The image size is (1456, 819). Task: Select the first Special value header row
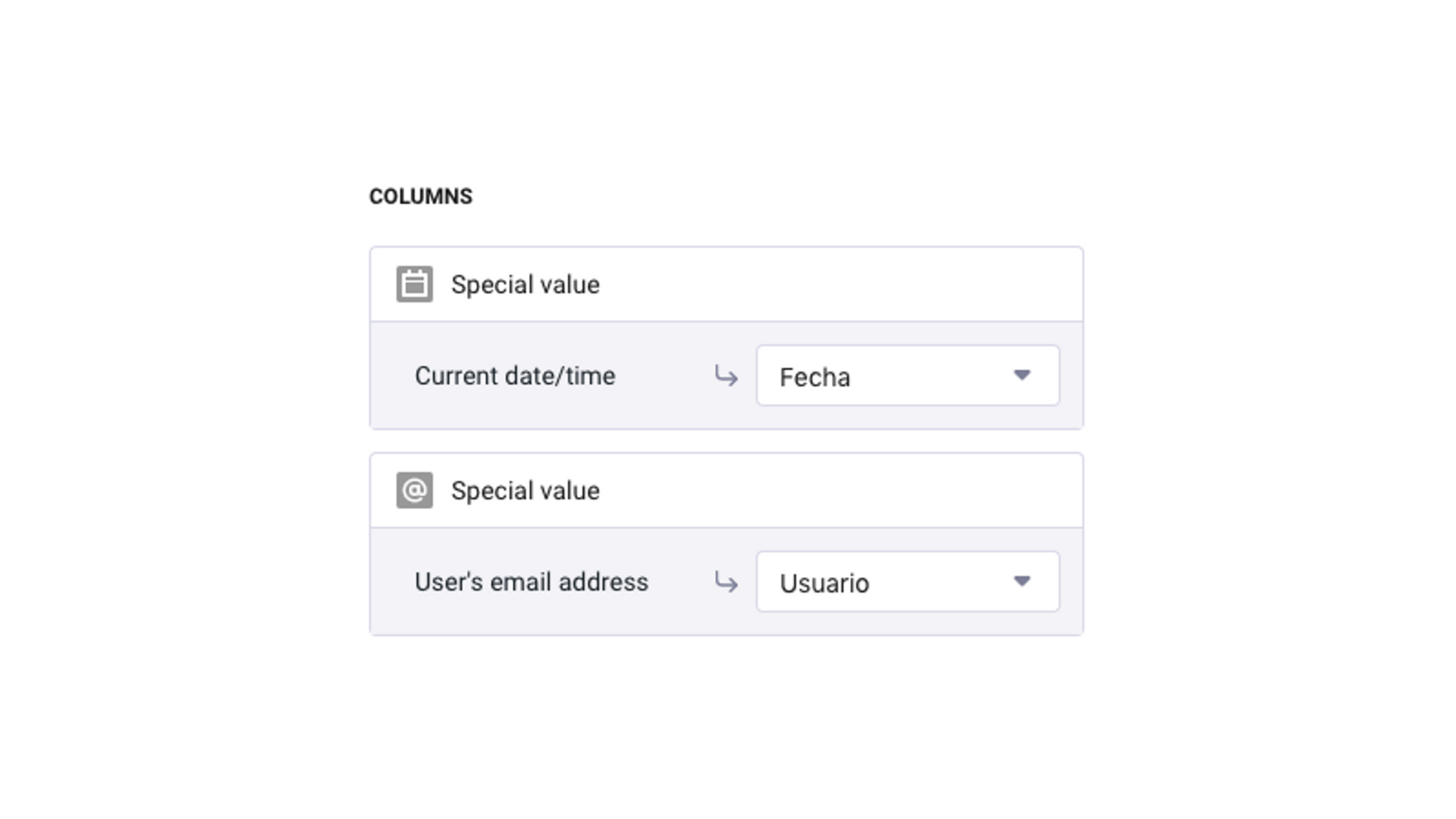click(726, 284)
